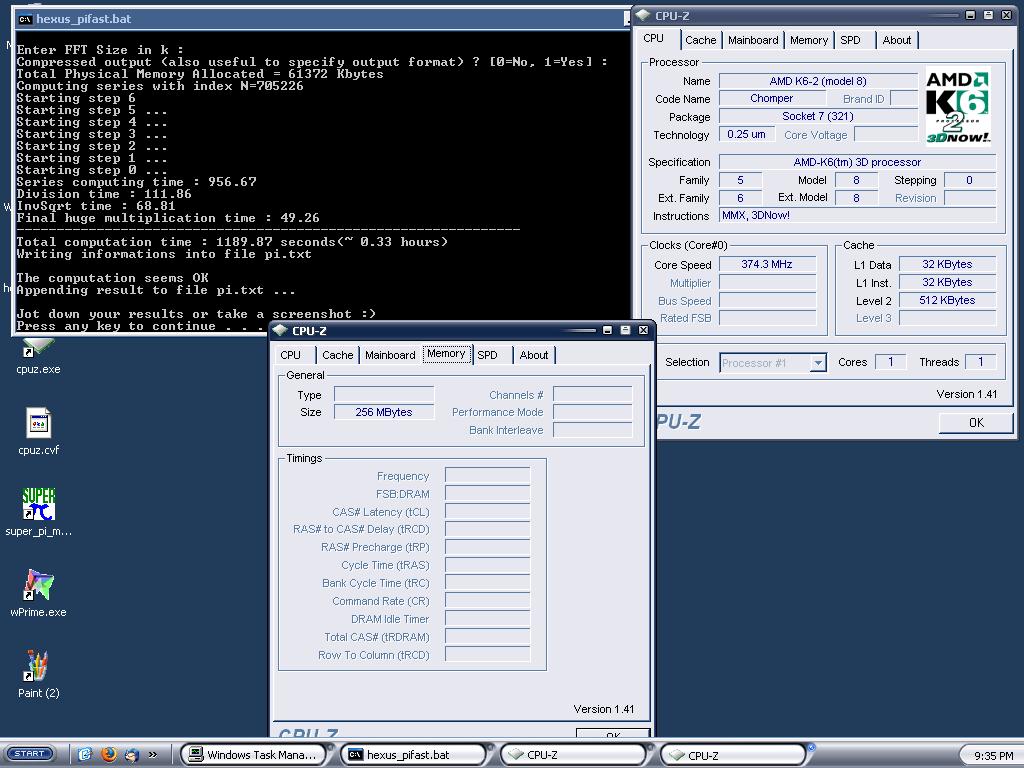Open the Firefox quick launch icon
This screenshot has height=768, width=1024.
pos(108,754)
